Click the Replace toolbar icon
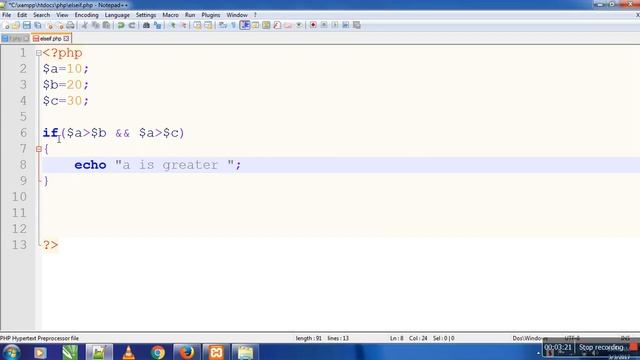The image size is (640, 360). pos(157,25)
